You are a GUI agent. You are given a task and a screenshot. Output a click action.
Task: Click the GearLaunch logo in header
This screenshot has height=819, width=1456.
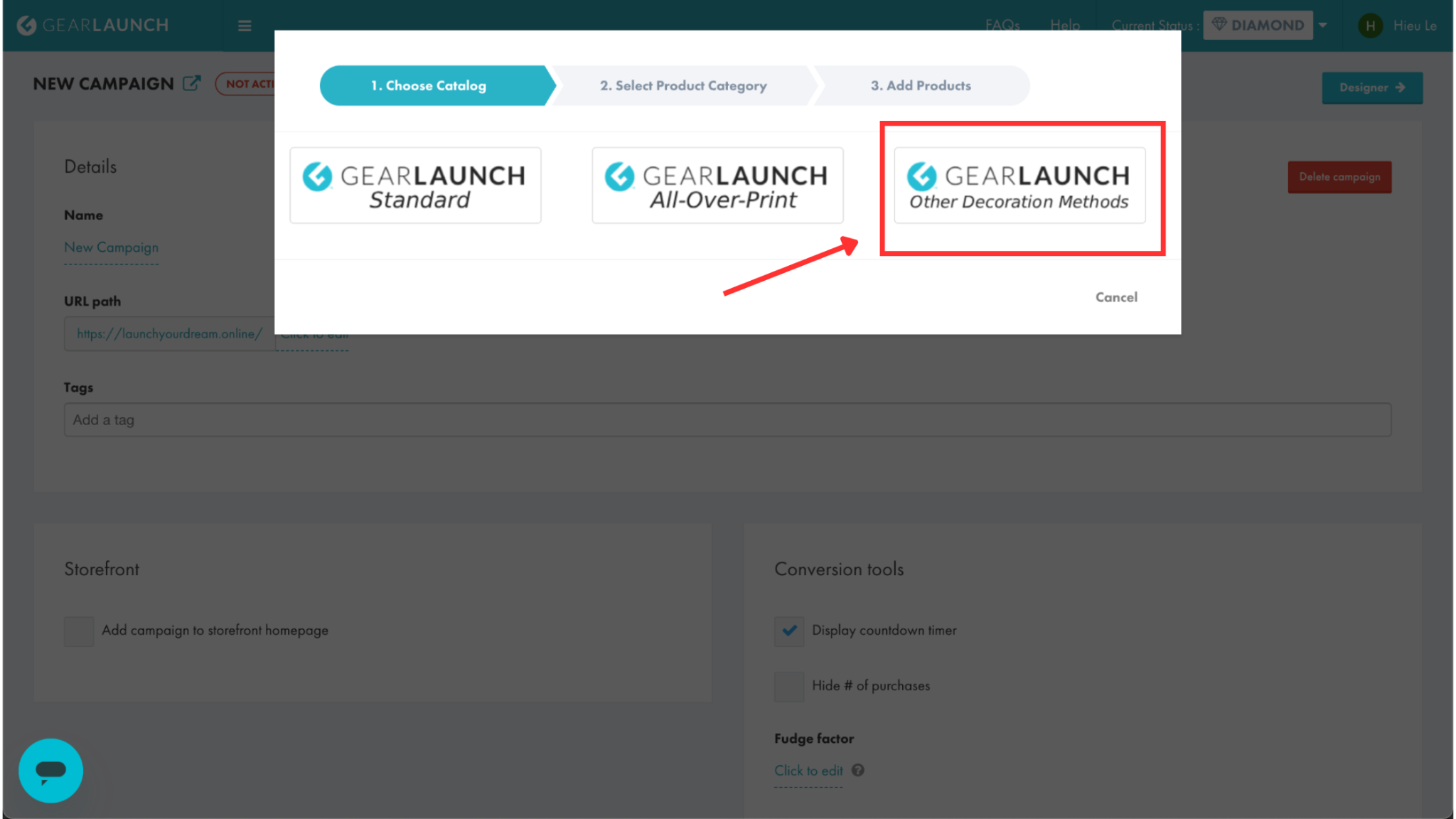[92, 26]
